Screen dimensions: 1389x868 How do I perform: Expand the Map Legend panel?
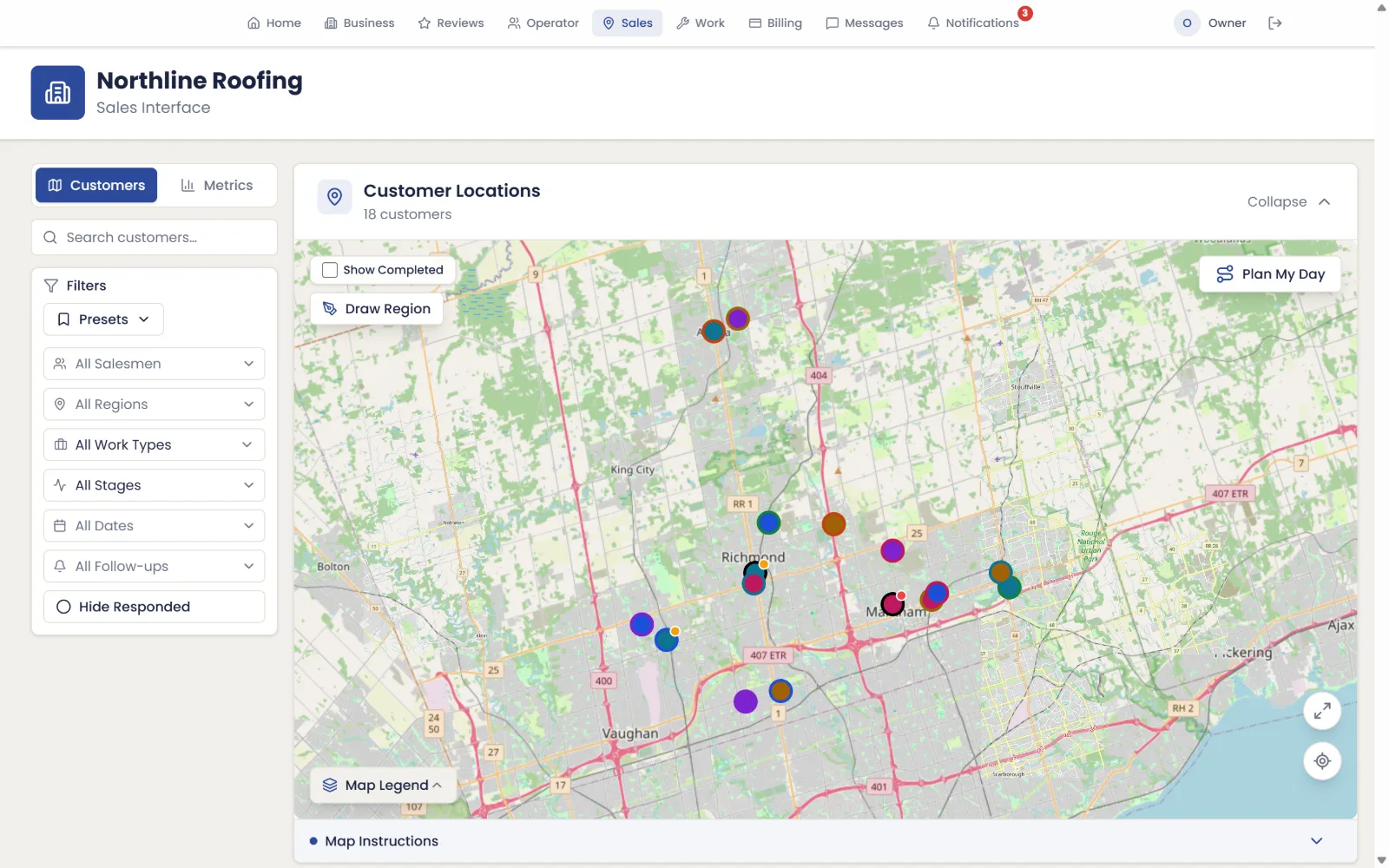[382, 786]
